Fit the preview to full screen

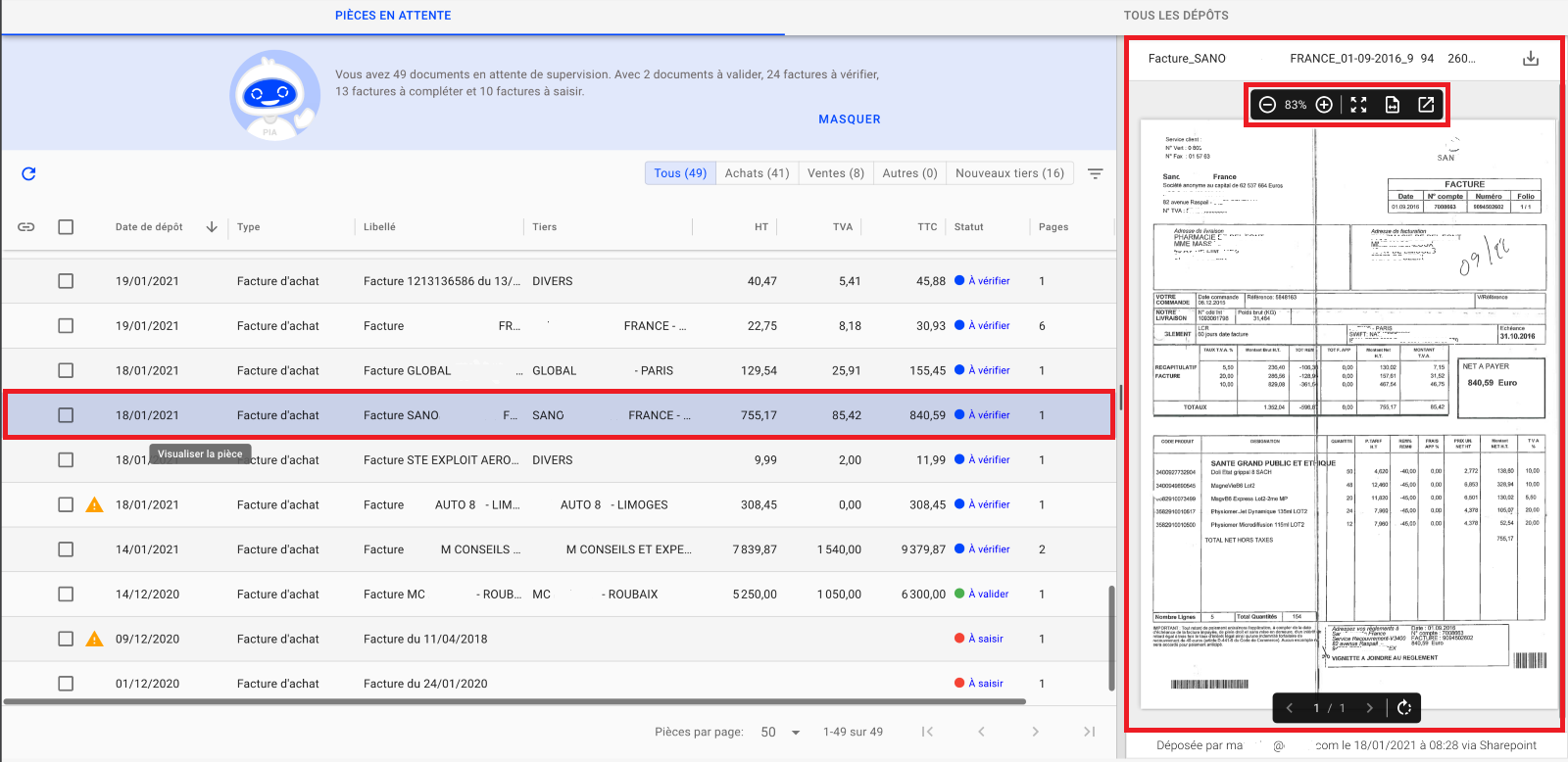(1358, 104)
